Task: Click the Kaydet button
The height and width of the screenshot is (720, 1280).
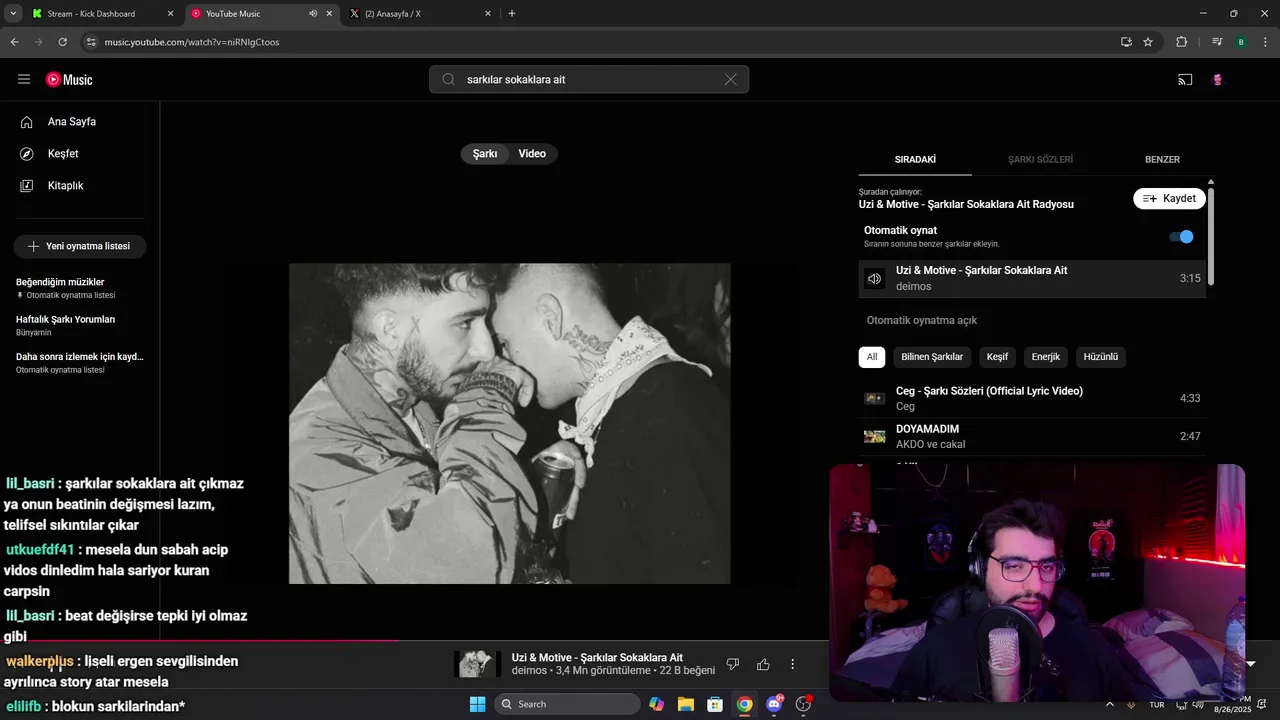Action: 1169,199
